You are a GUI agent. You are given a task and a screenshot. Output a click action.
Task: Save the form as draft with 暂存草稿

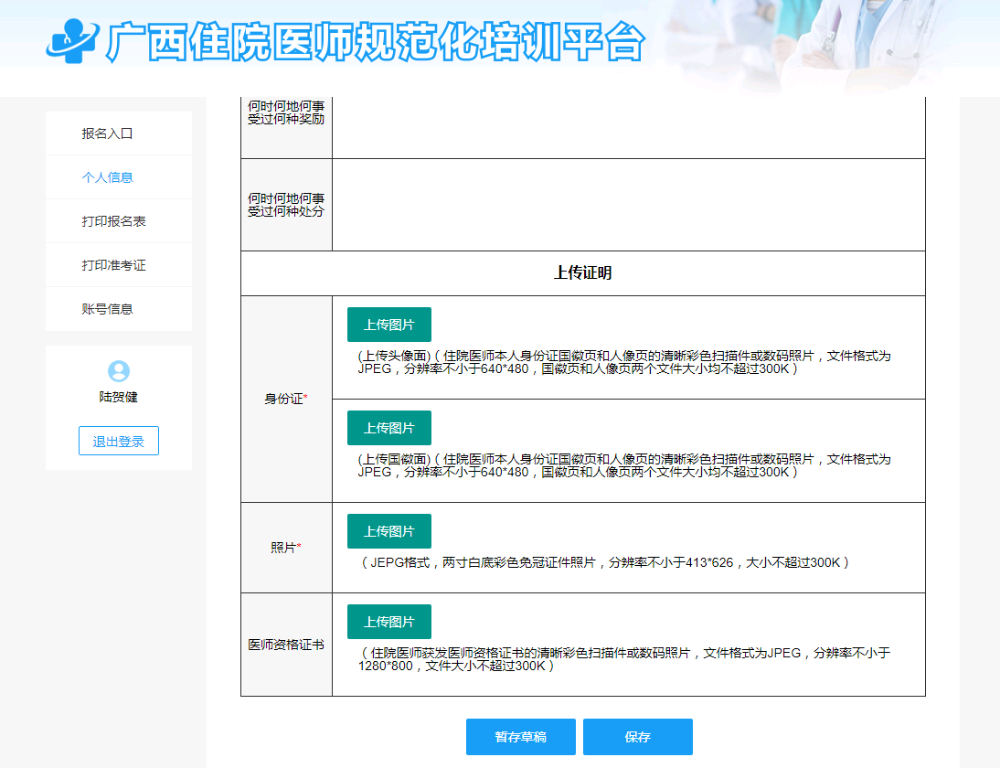coord(520,737)
